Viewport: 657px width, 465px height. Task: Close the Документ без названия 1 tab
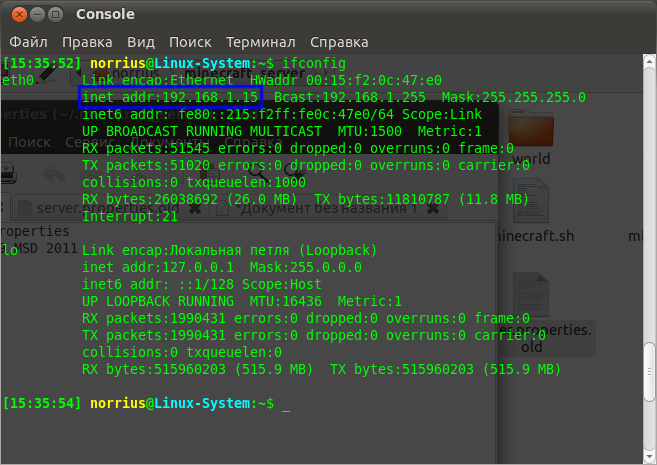pyautogui.click(x=432, y=208)
